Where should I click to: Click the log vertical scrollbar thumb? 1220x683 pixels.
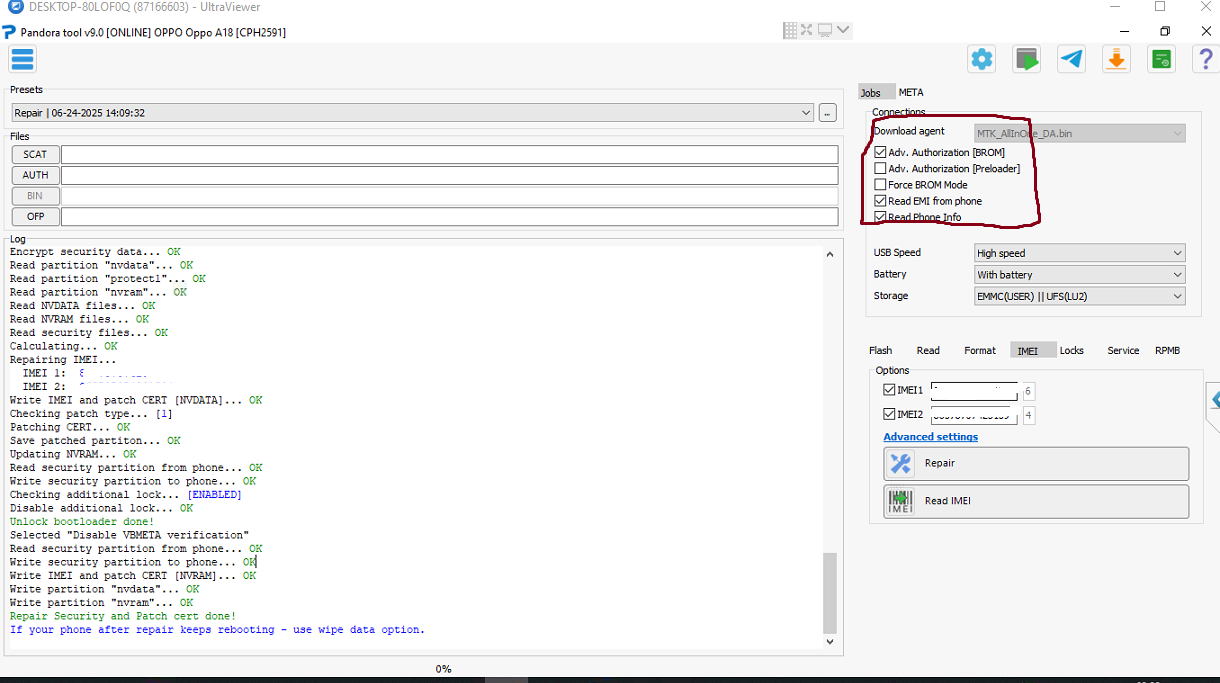coord(829,591)
